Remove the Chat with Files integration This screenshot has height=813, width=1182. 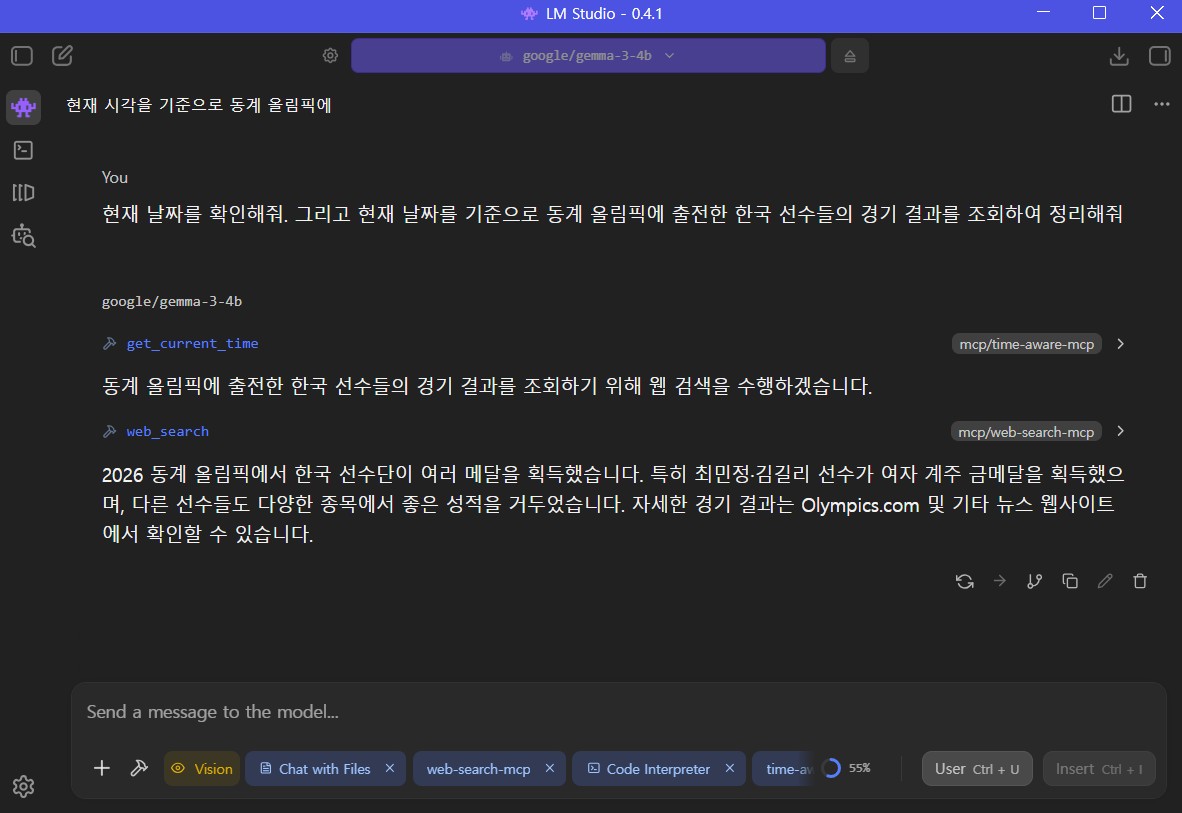390,769
